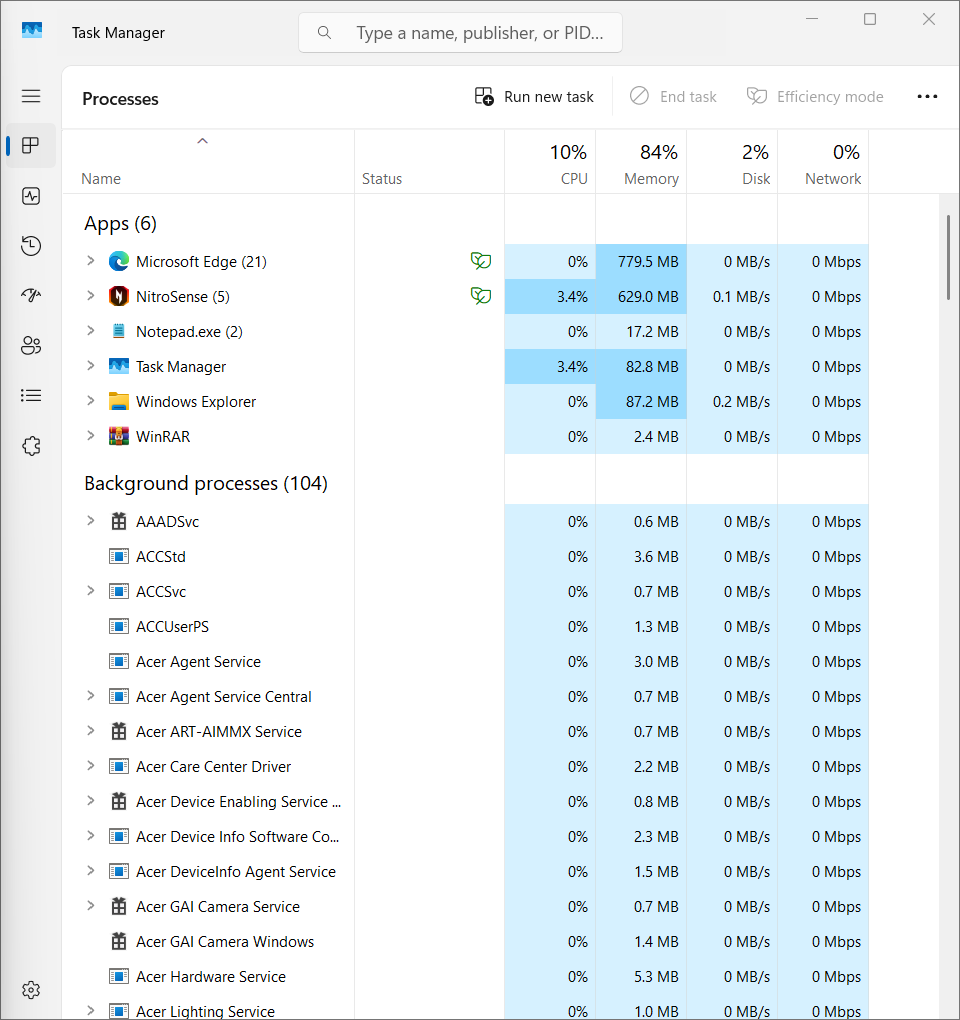Image resolution: width=960 pixels, height=1020 pixels.
Task: Click the Acer Hardware Service icon
Action: pos(118,976)
